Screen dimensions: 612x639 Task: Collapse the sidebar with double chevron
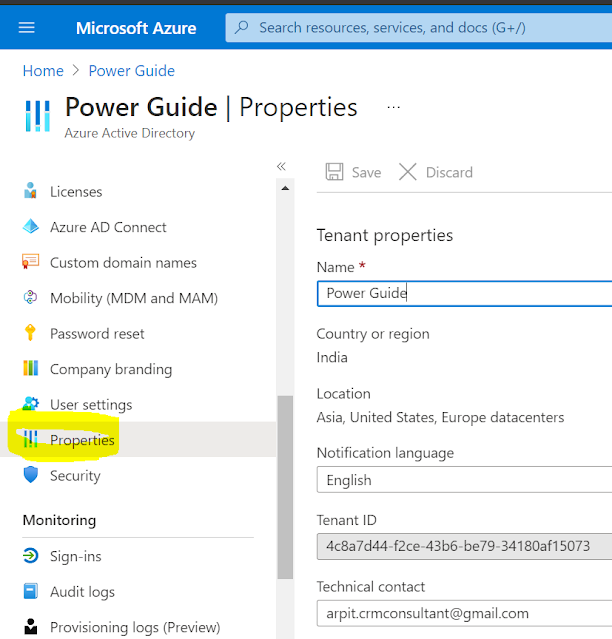click(281, 166)
